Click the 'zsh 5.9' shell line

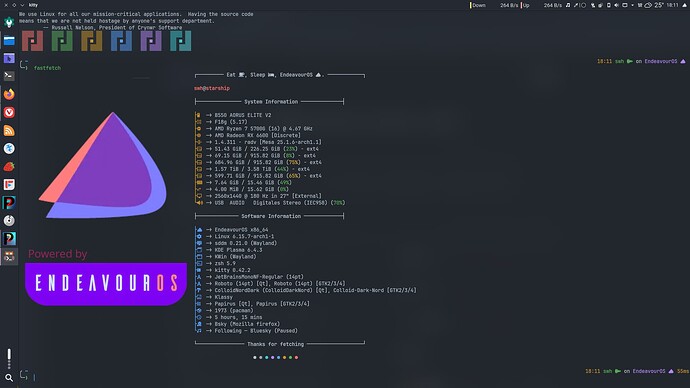pyautogui.click(x=225, y=264)
